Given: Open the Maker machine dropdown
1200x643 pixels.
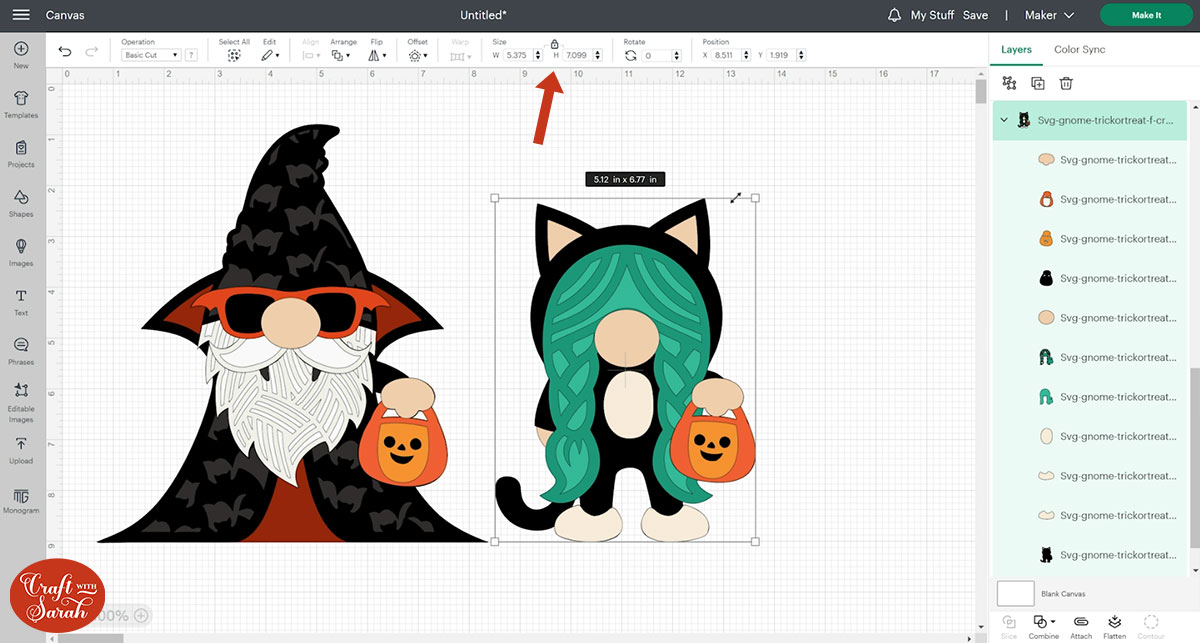Looking at the screenshot, I should [x=1048, y=15].
